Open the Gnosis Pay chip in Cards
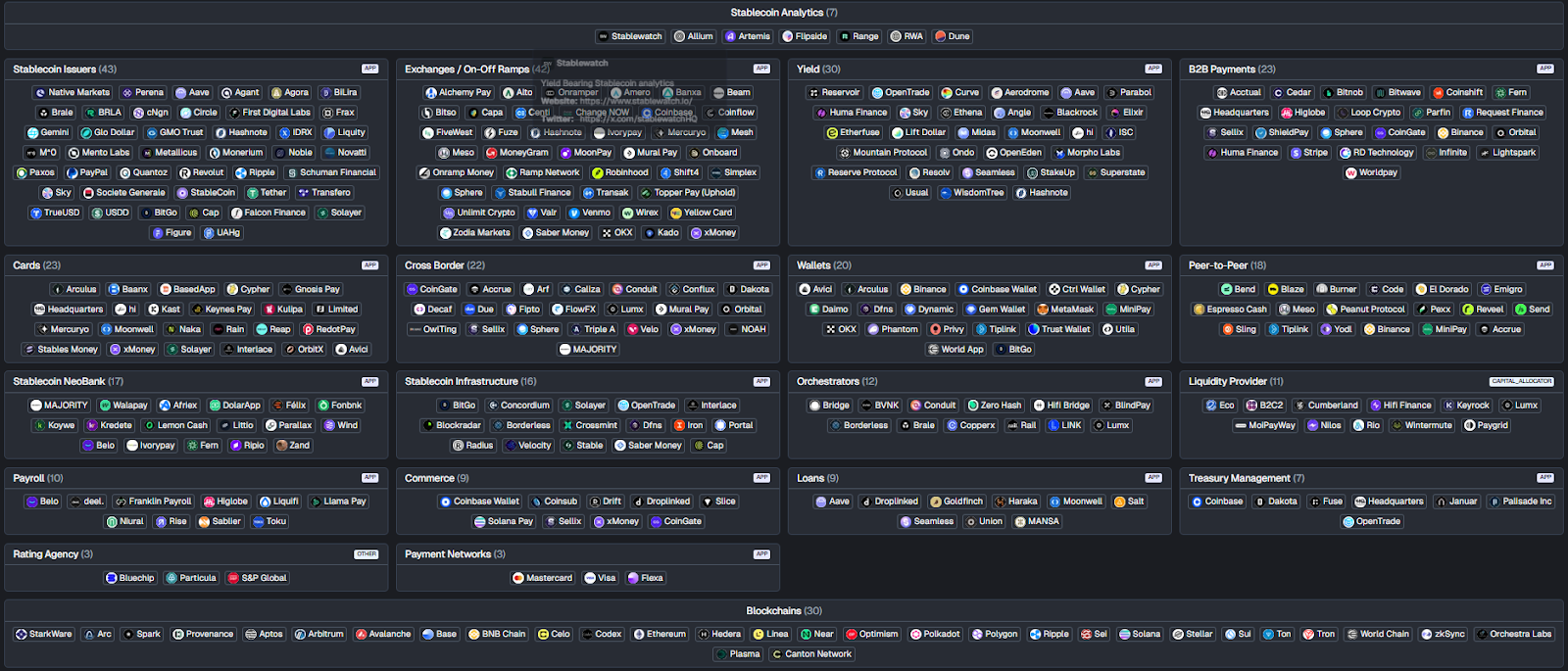This screenshot has width=1568, height=671. click(311, 290)
